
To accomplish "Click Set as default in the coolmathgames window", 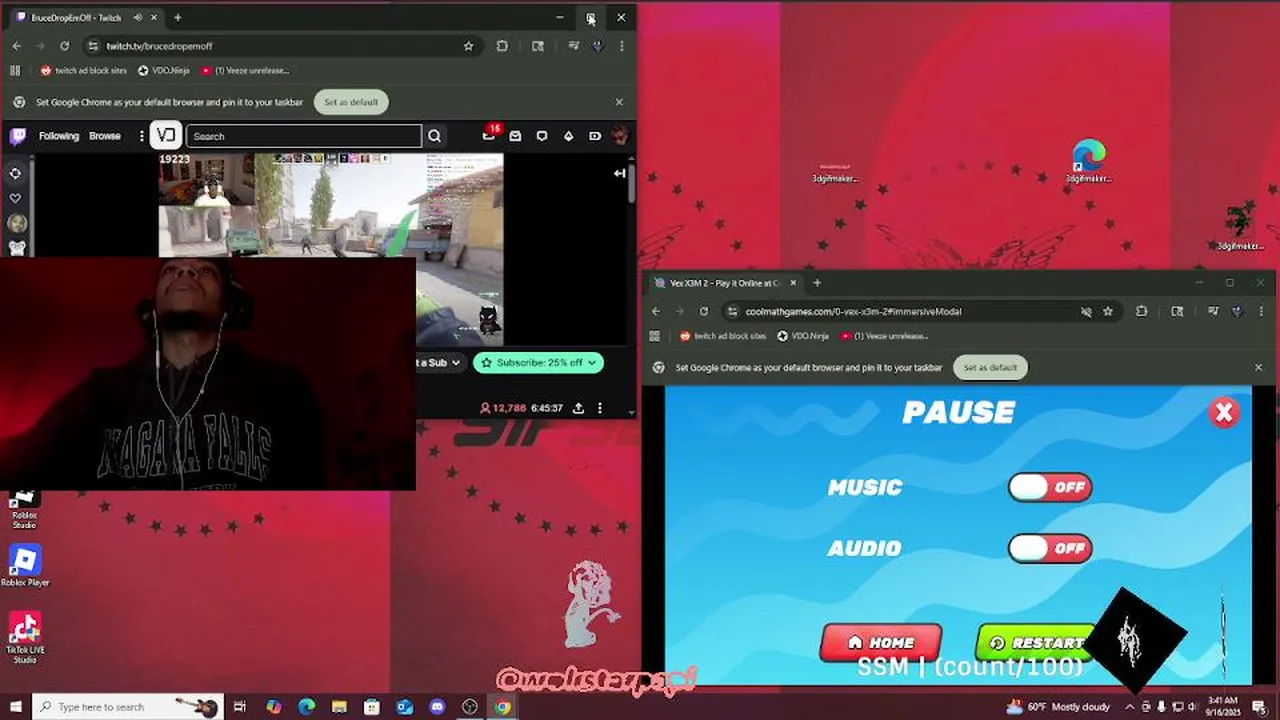I will [x=990, y=367].
